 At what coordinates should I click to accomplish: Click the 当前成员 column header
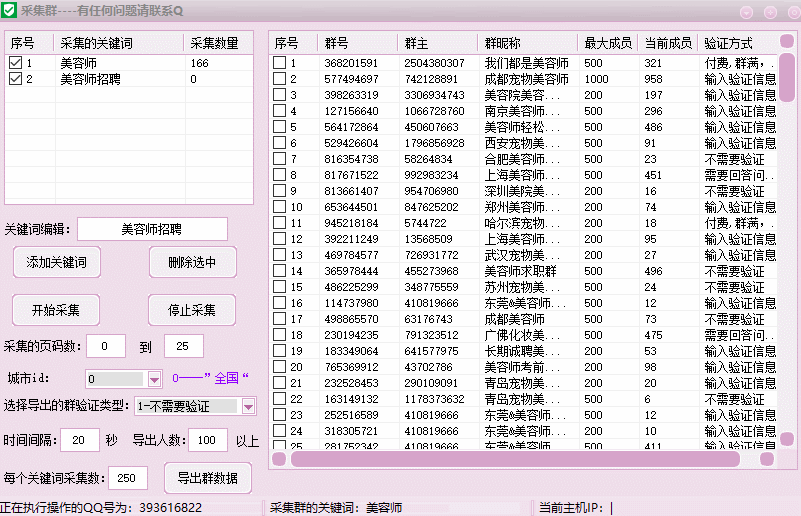coord(668,43)
